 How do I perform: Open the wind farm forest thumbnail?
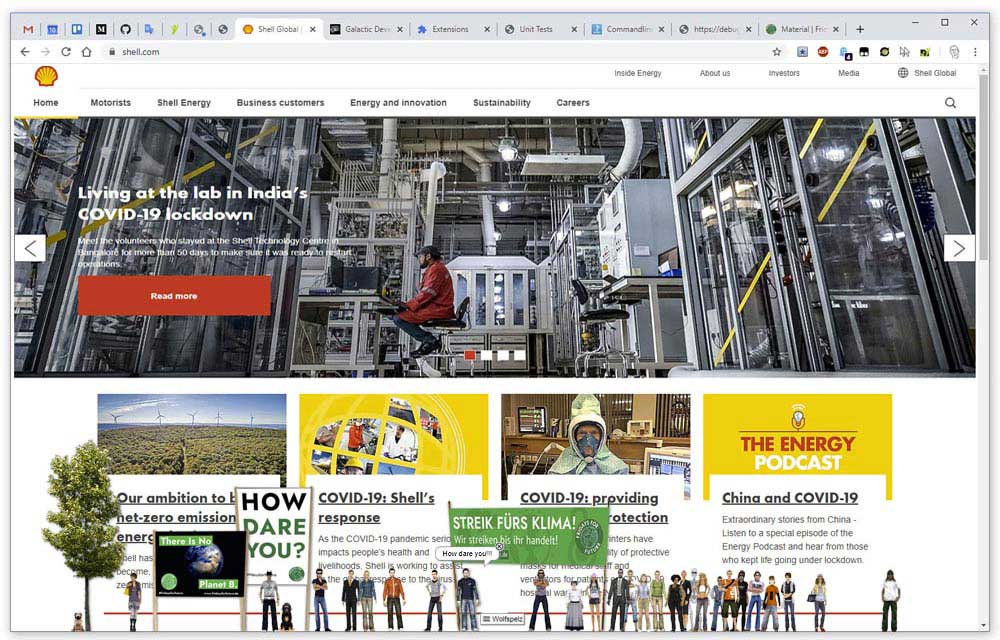pos(192,435)
